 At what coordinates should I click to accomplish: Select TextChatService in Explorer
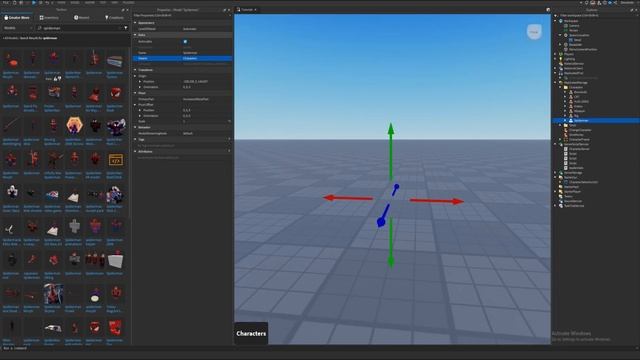[x=573, y=206]
